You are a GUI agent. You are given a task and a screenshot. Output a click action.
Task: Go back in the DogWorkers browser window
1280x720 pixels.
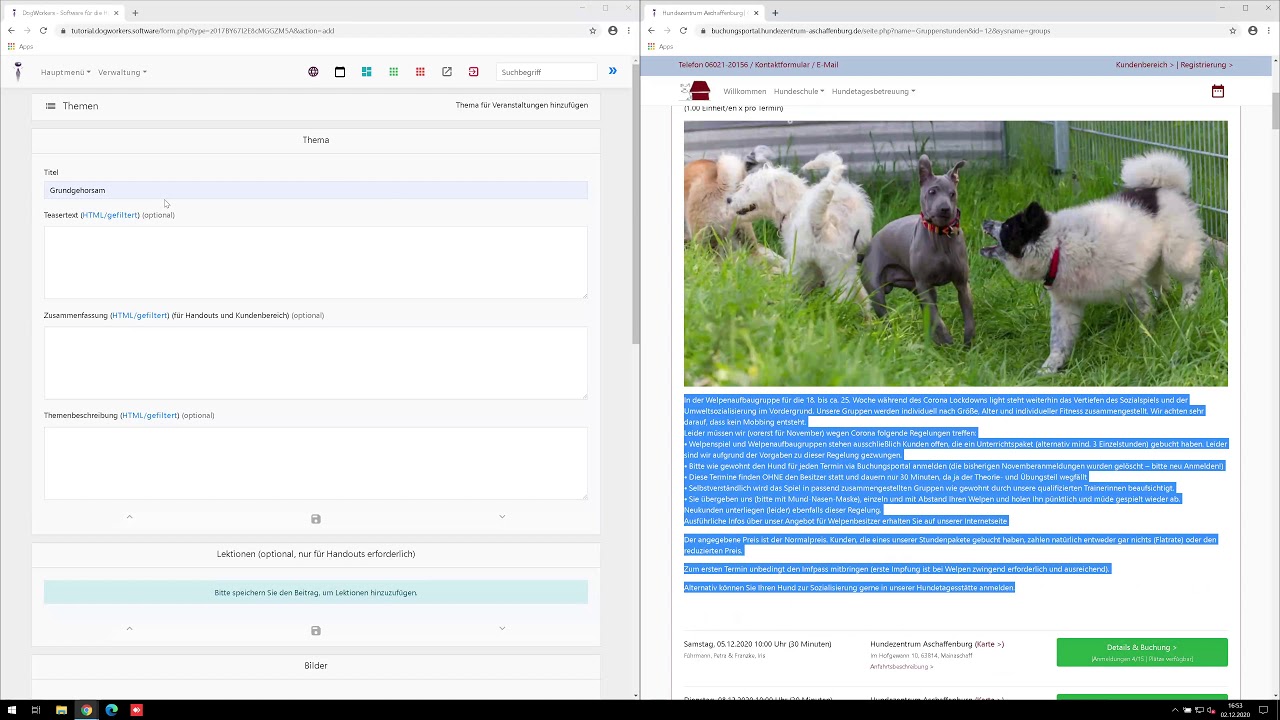(x=11, y=31)
